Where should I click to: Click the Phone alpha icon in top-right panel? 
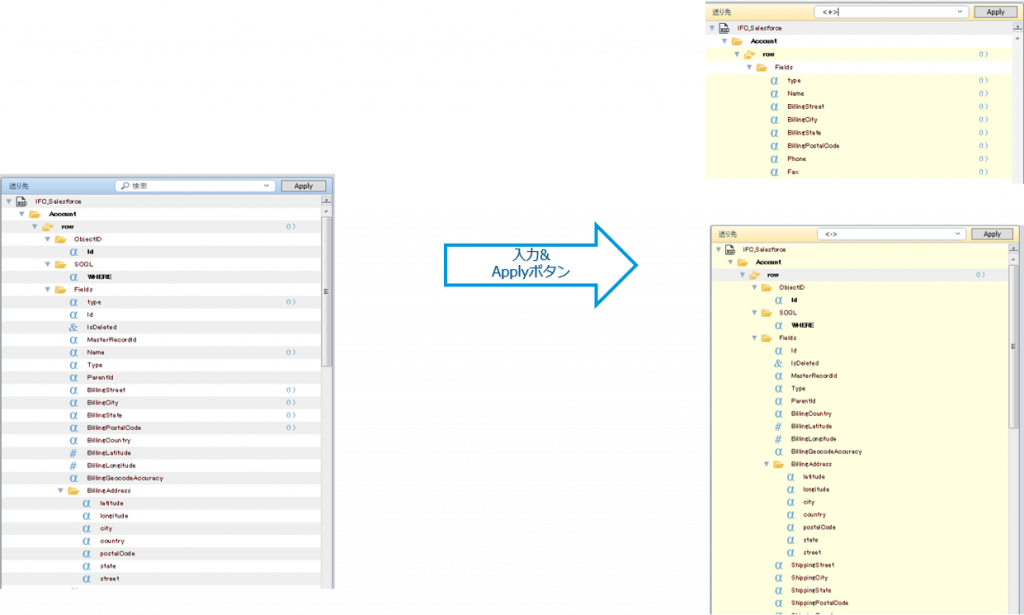[x=774, y=159]
